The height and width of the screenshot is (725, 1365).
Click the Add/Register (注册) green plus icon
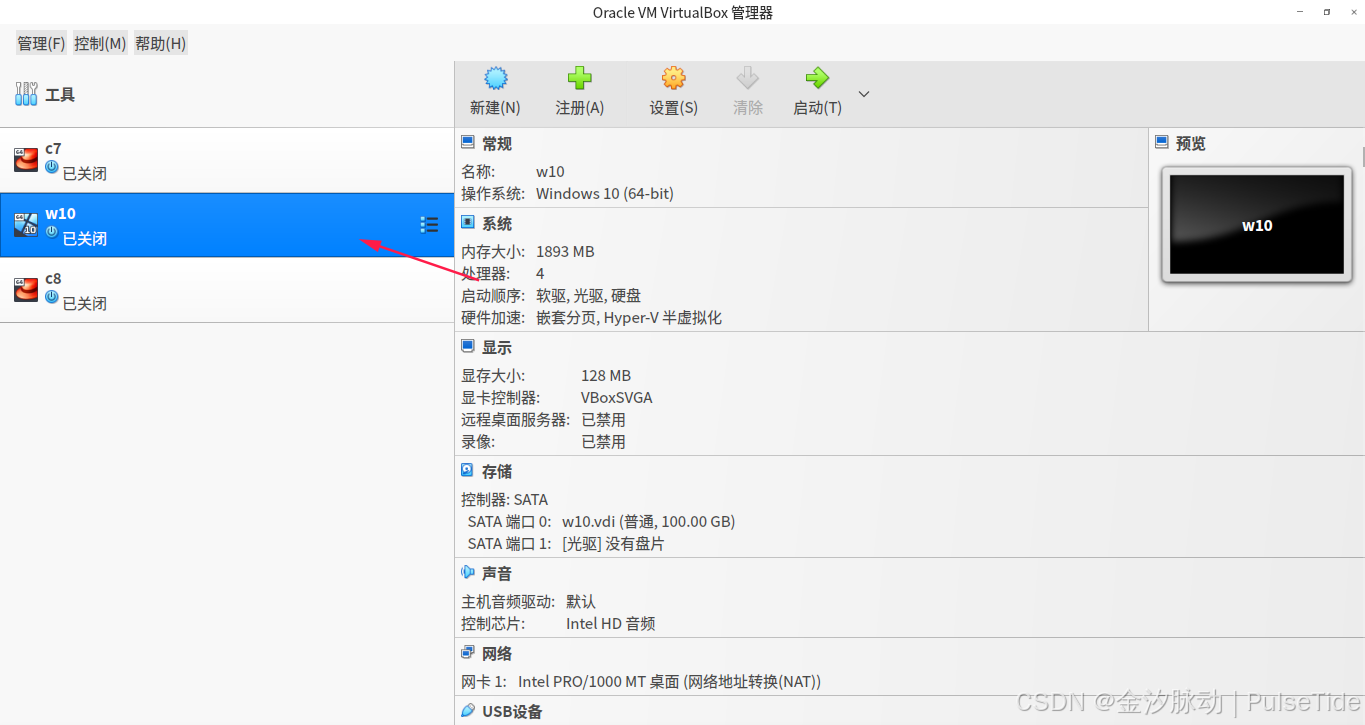point(580,78)
